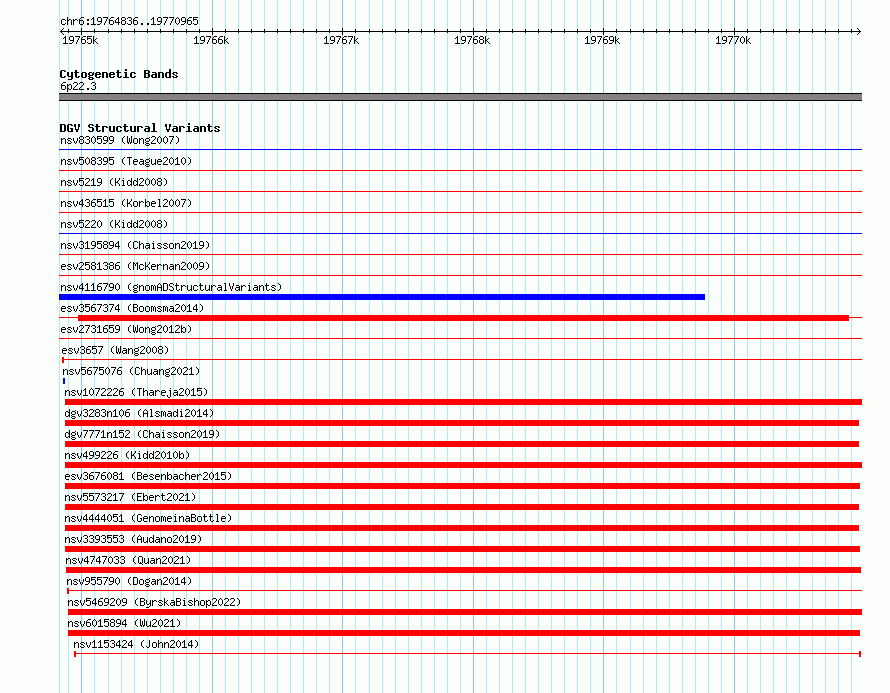Screen dimensions: 890x693
Task: Click the esv3657 (Wang2008) label
Action: pyautogui.click(x=115, y=350)
